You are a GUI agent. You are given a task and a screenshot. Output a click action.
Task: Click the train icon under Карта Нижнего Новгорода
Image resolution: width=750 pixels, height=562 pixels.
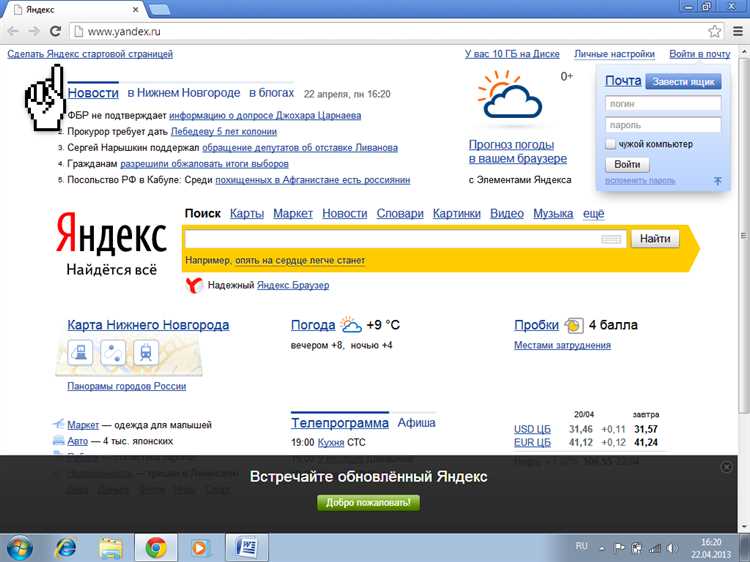pyautogui.click(x=146, y=352)
